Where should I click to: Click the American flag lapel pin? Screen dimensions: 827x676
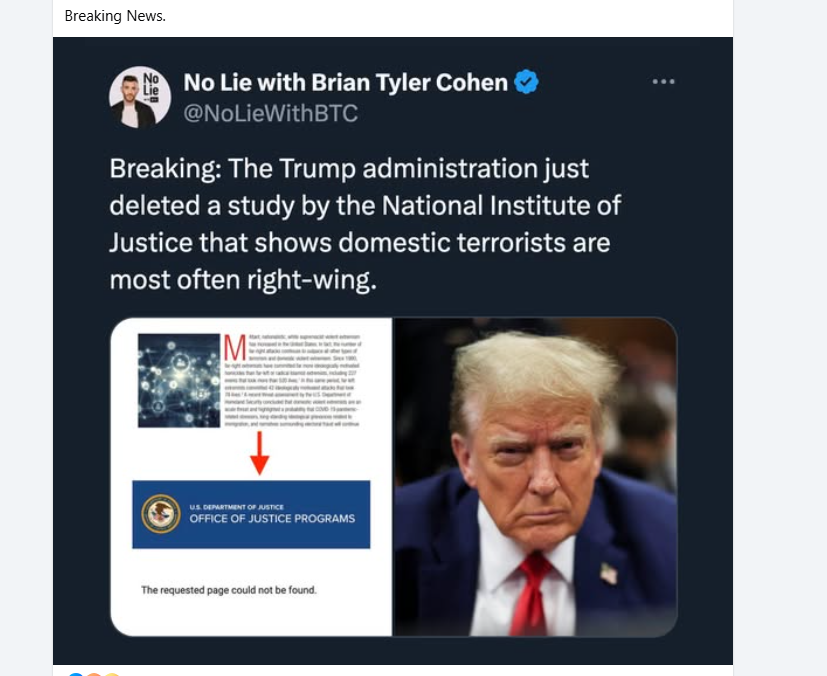click(x=609, y=573)
